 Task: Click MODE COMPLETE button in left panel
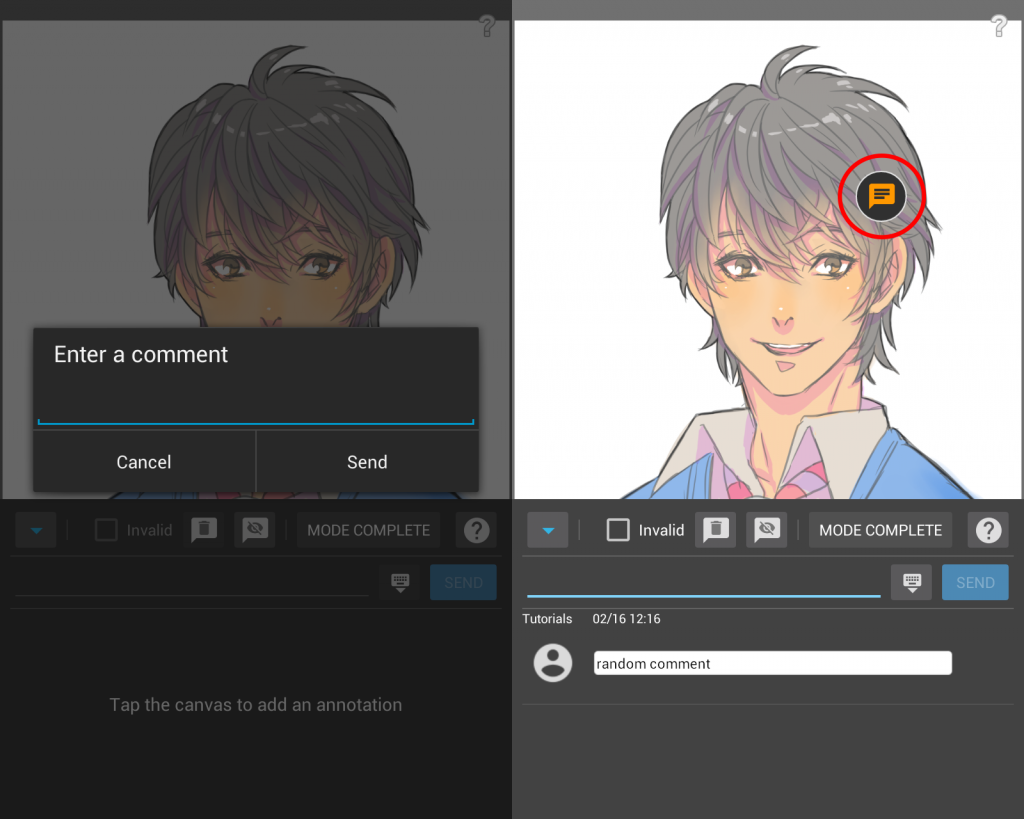[368, 530]
